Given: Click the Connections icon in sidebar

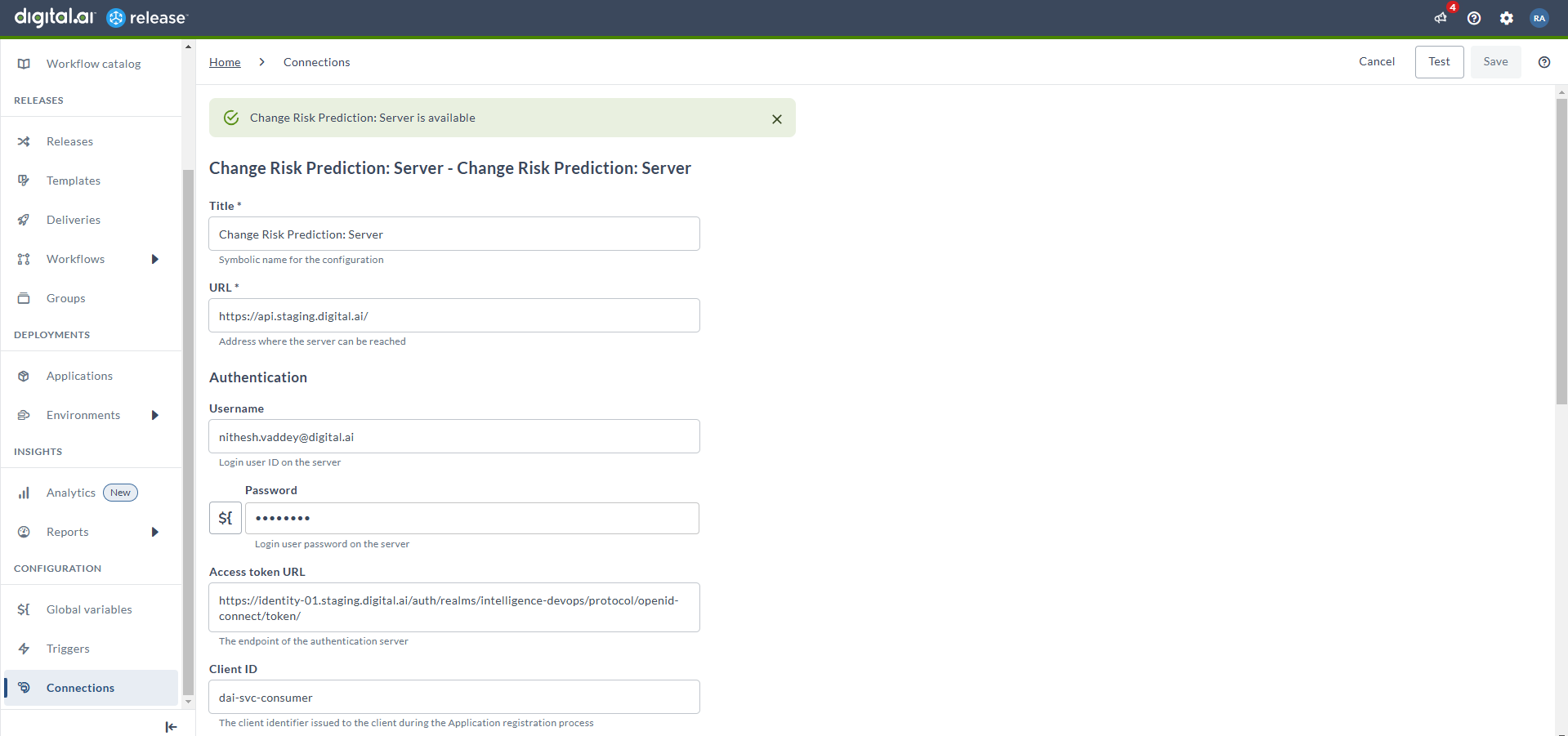Looking at the screenshot, I should tap(24, 688).
